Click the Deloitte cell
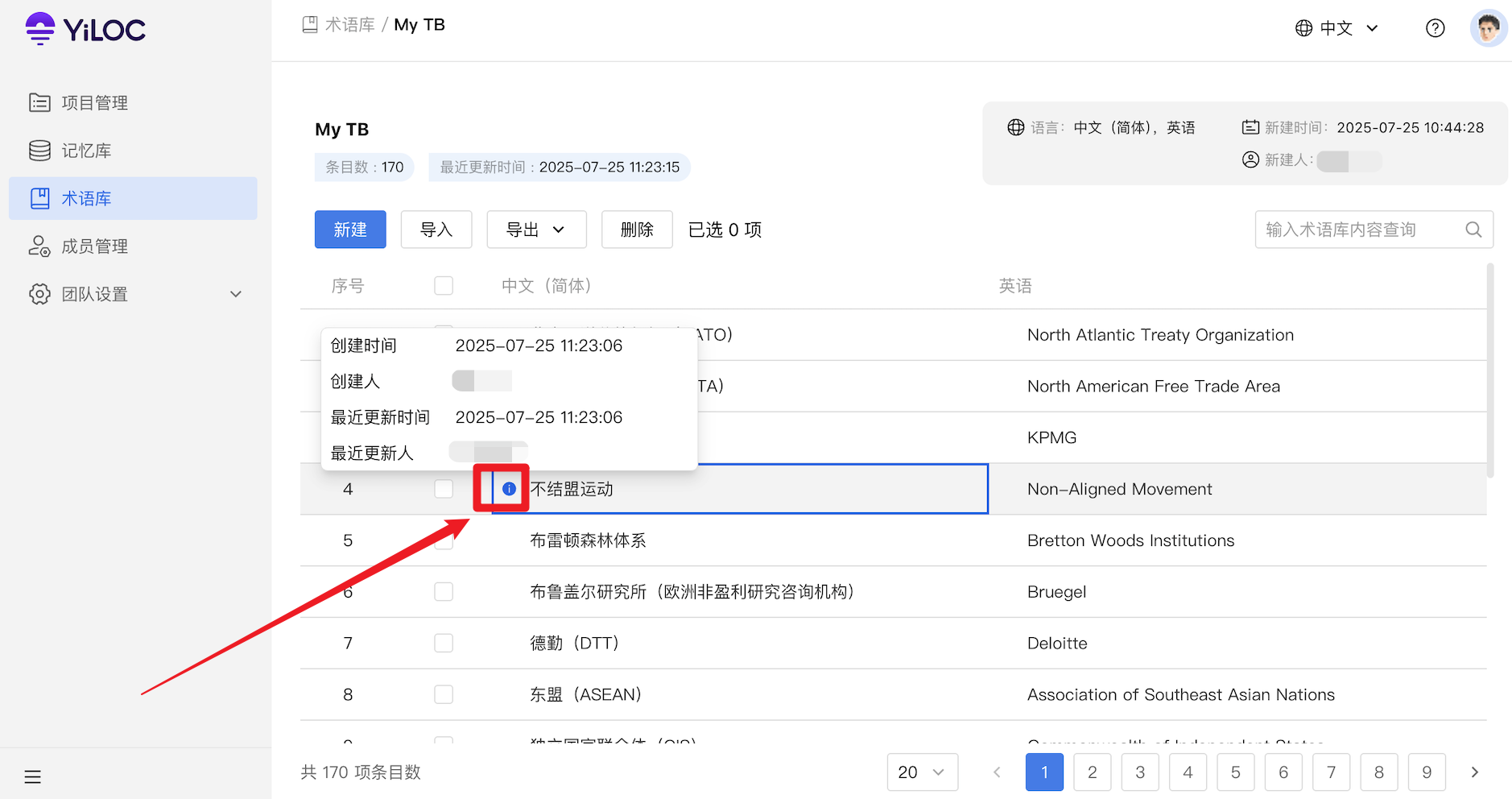1512x799 pixels. point(1057,644)
